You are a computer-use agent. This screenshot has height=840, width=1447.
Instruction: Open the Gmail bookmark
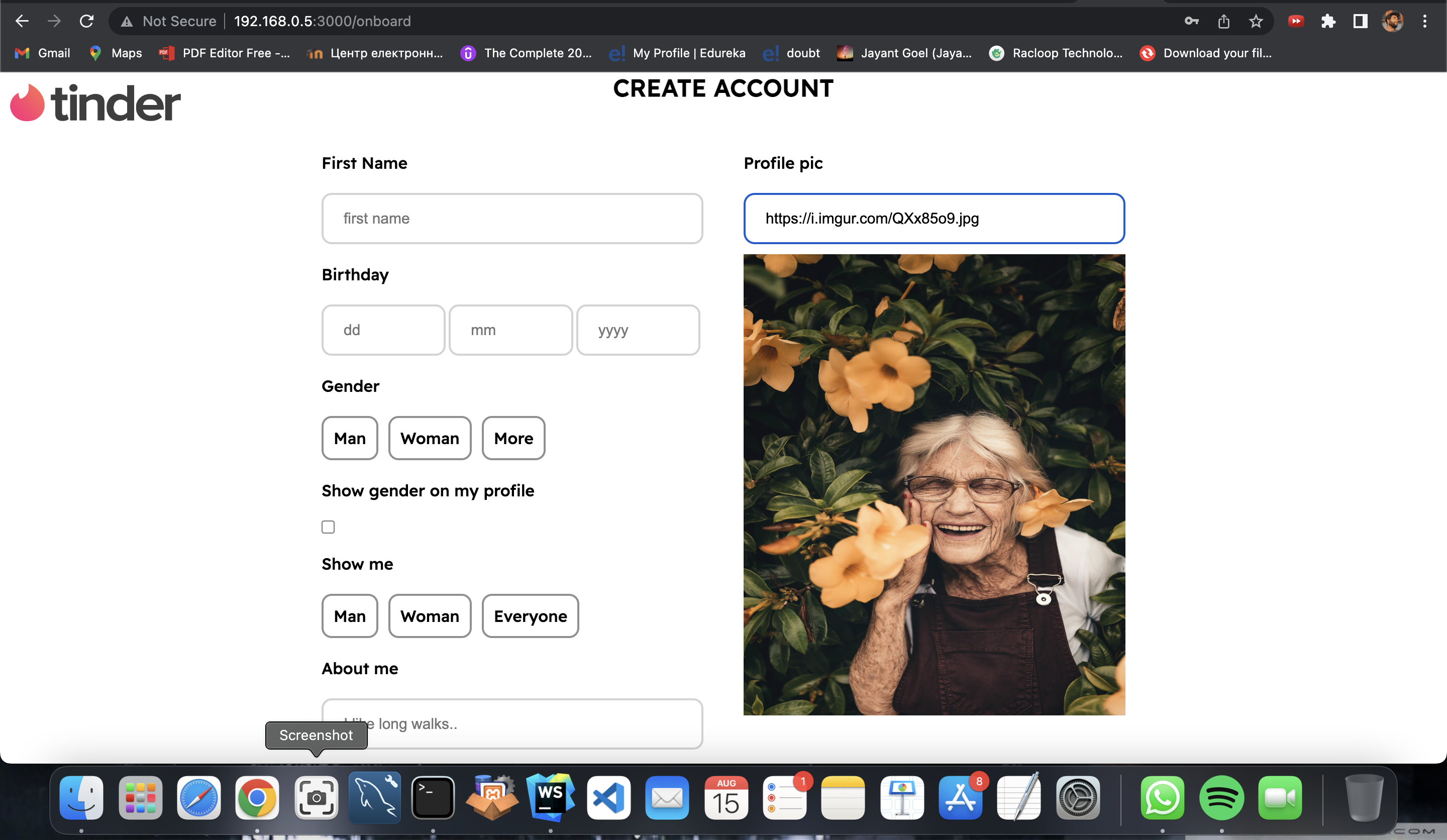(x=43, y=53)
